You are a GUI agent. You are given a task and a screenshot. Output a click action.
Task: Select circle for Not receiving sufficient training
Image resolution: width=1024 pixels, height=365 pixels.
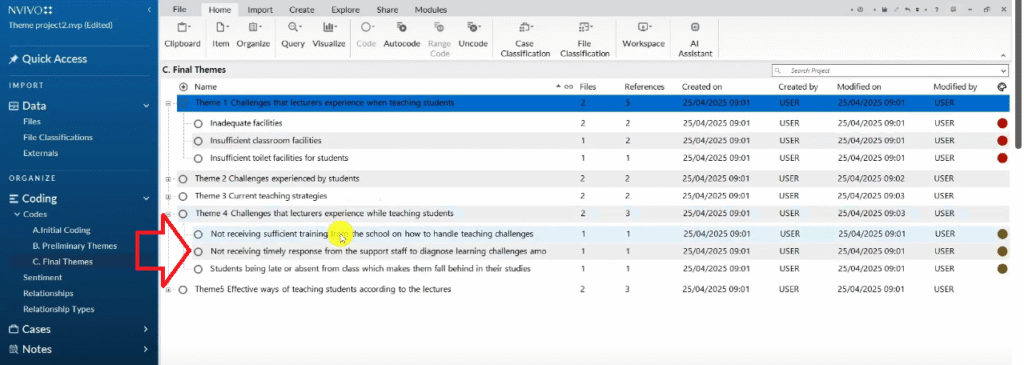198,234
